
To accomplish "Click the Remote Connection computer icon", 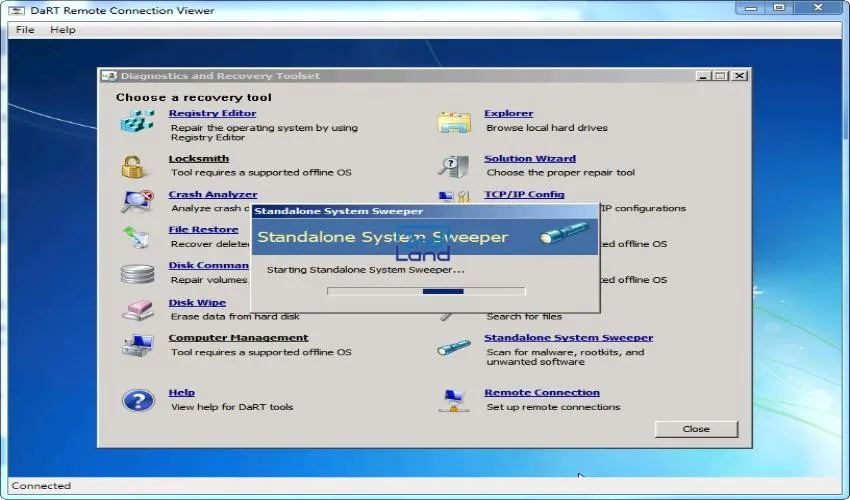I will pyautogui.click(x=453, y=401).
